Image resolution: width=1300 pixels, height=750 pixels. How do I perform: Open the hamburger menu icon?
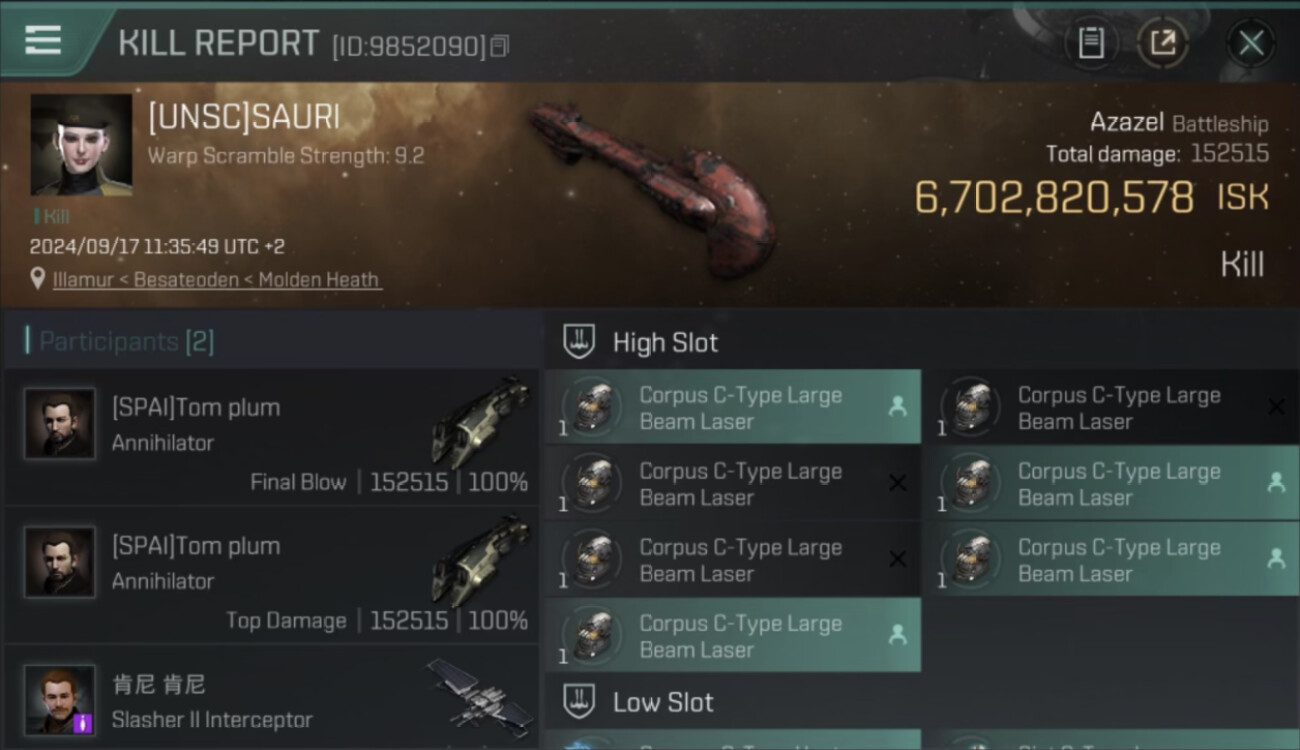click(x=43, y=41)
